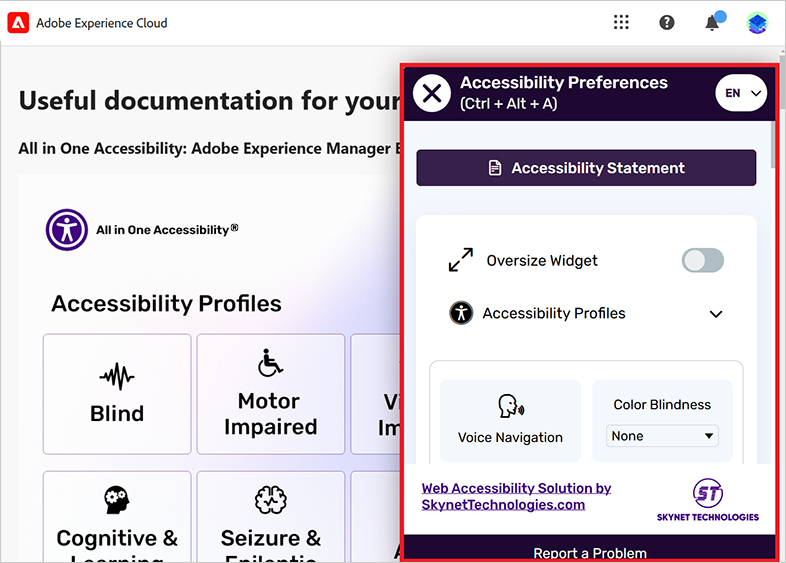Screen dimensions: 786x563
Task: Open the user profile avatar
Action: pos(757,22)
